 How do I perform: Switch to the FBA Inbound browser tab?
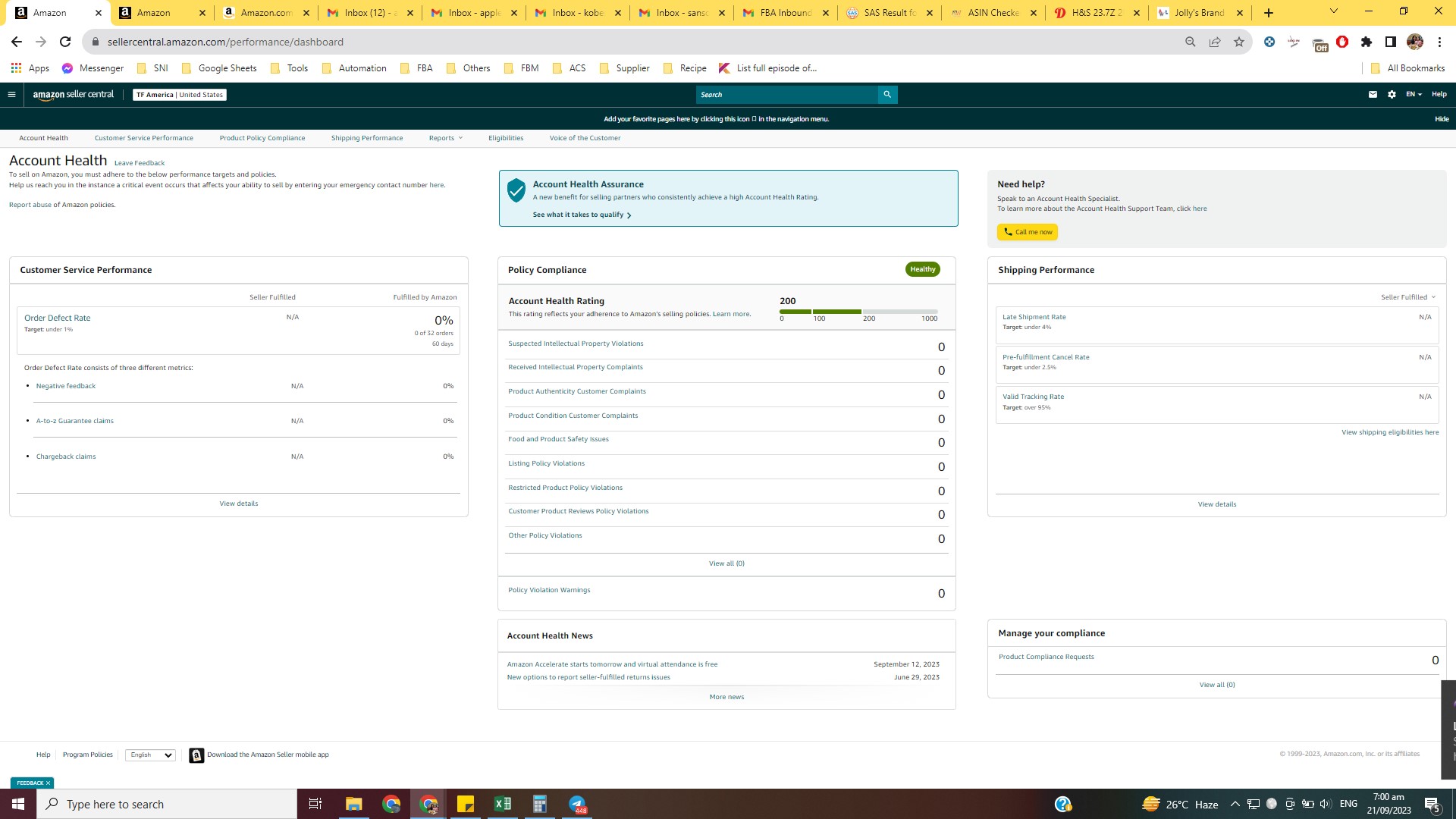[x=785, y=13]
